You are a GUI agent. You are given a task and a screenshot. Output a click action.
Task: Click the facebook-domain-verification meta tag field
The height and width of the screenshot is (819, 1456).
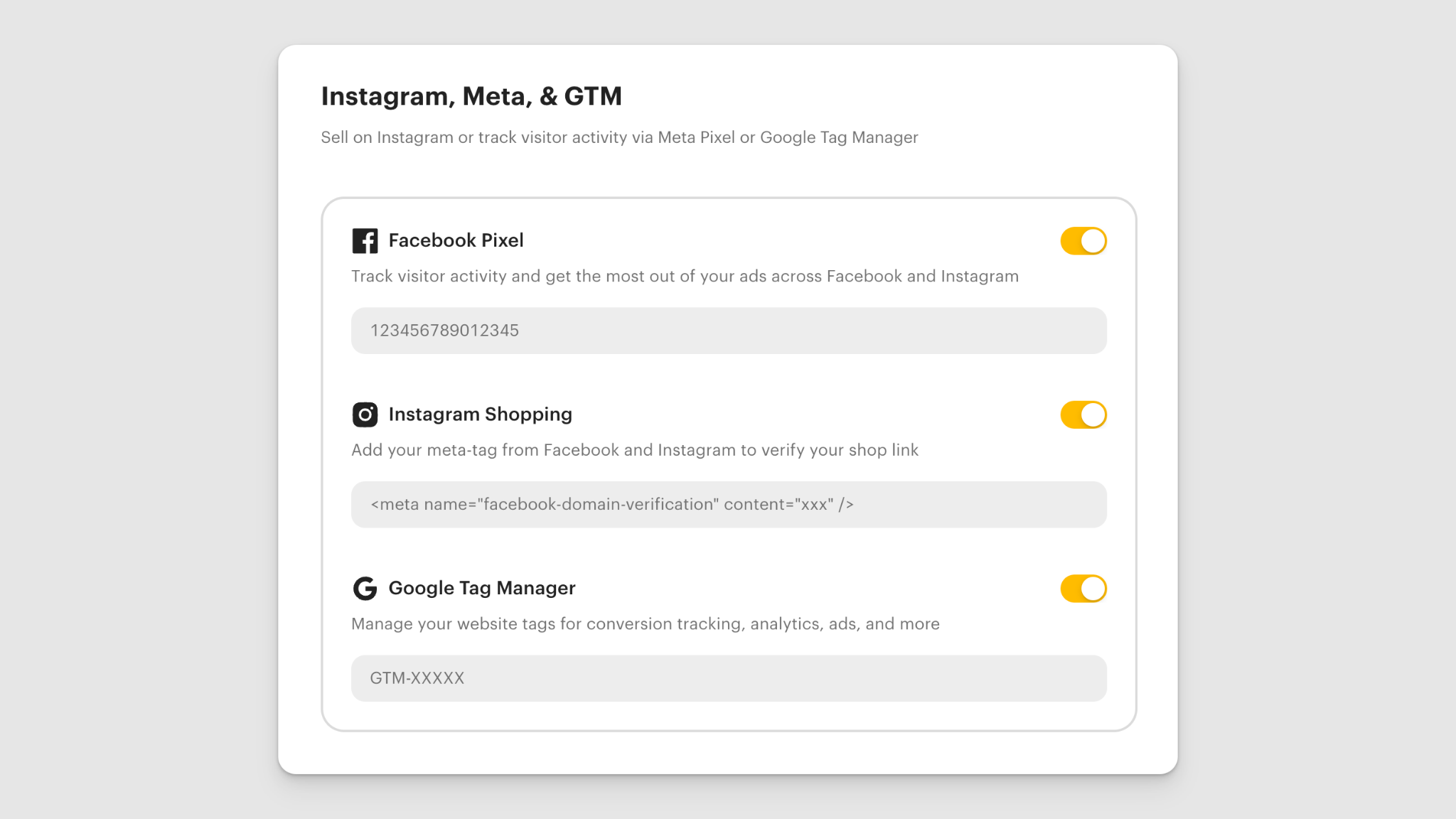(x=728, y=505)
